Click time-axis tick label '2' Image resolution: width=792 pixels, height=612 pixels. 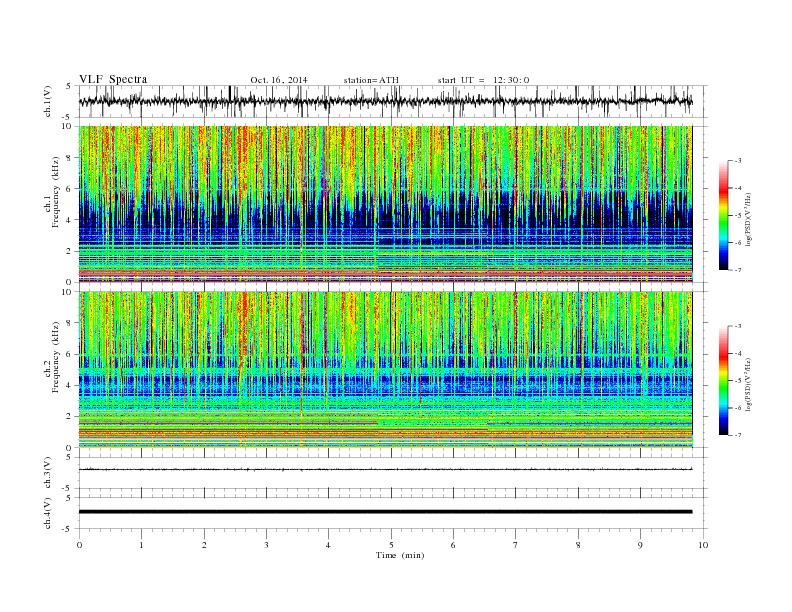point(204,545)
